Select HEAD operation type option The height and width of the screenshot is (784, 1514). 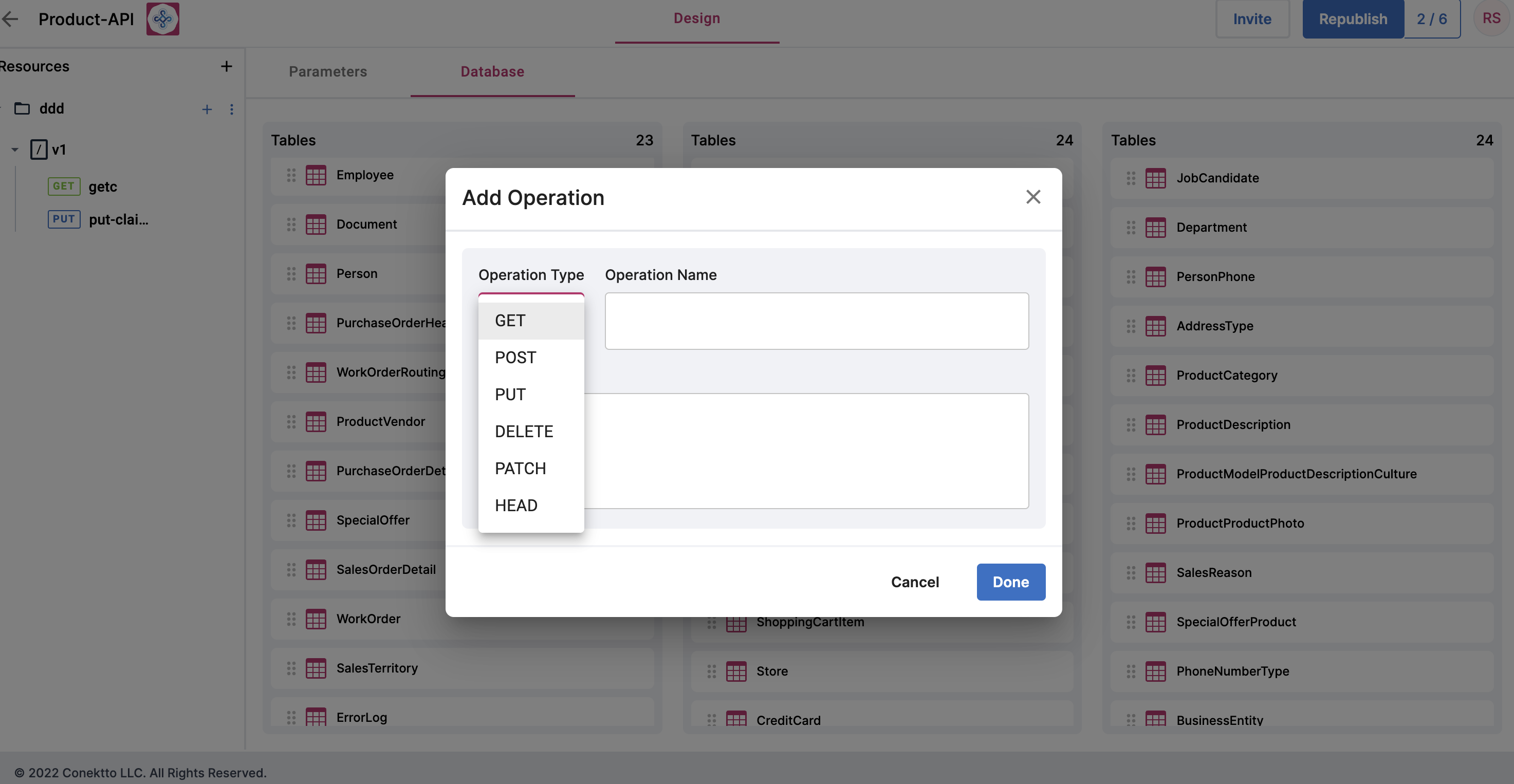point(531,506)
